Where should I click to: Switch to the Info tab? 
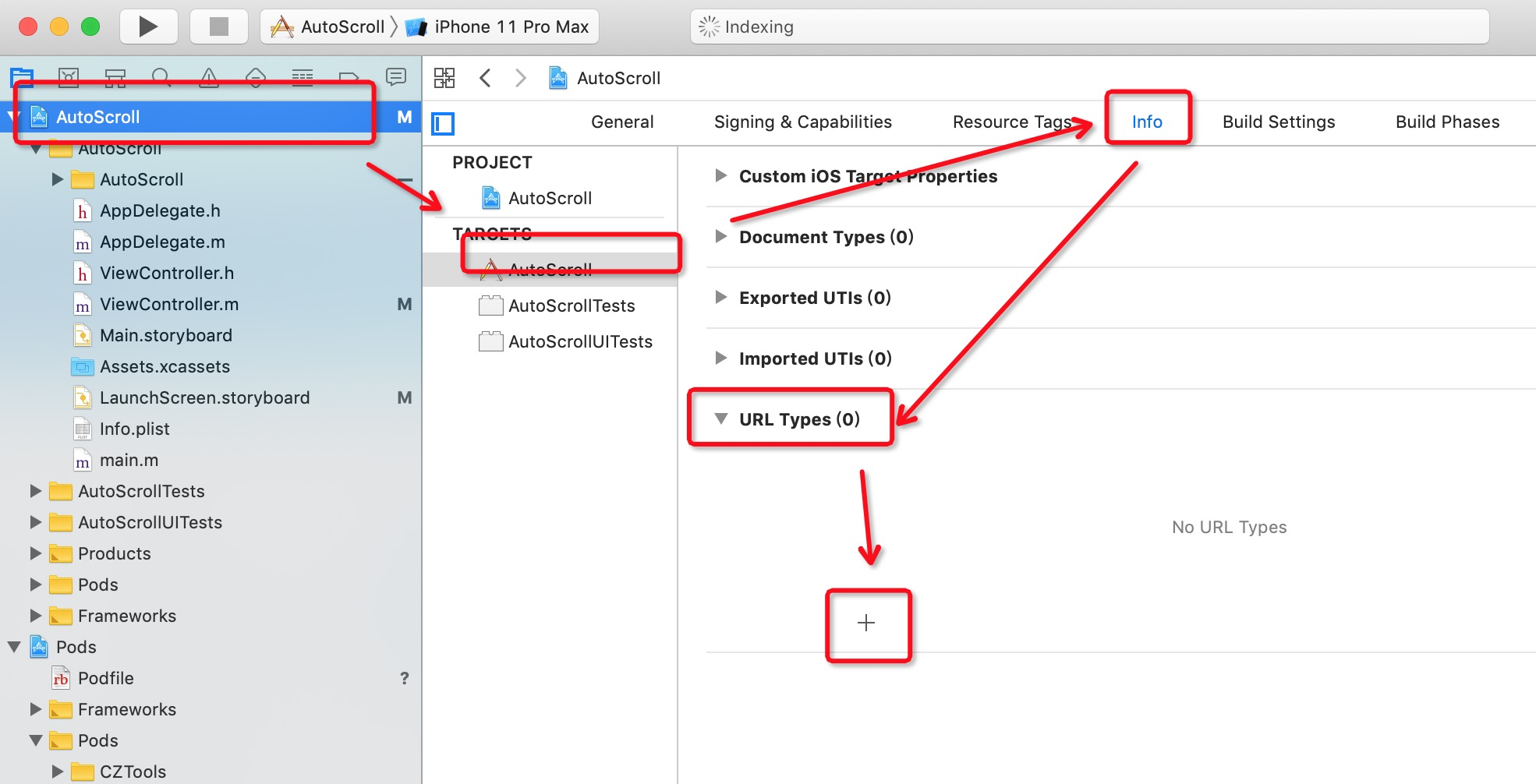[1147, 122]
